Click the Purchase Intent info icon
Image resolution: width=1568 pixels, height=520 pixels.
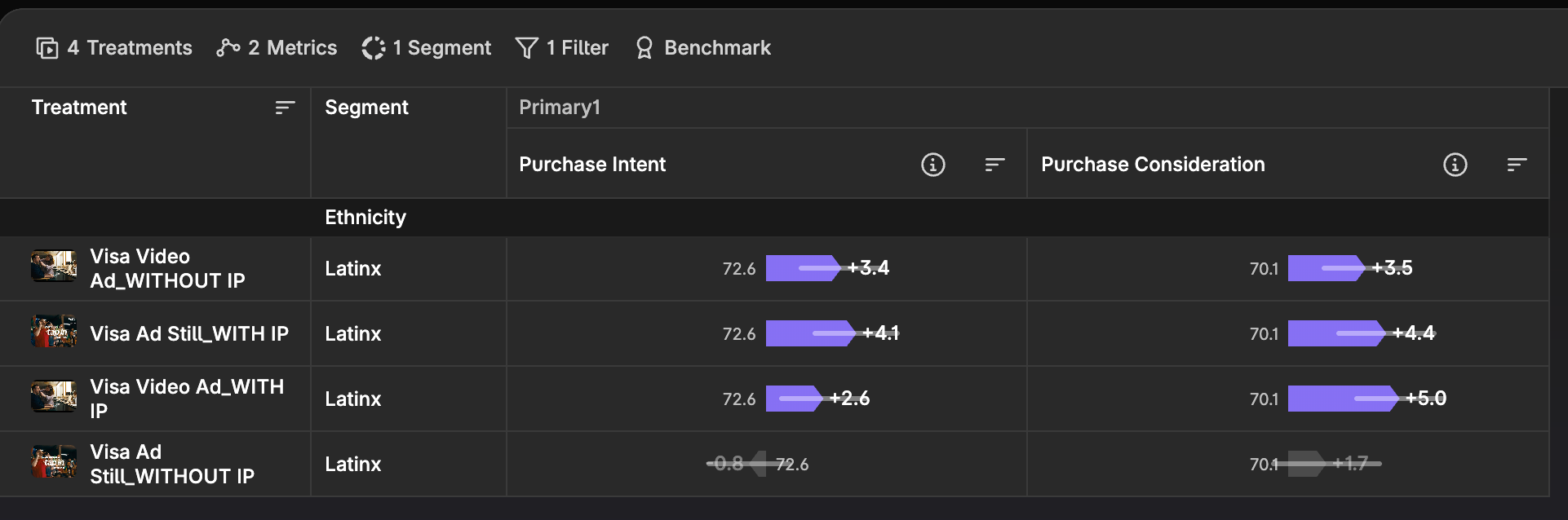[x=933, y=165]
